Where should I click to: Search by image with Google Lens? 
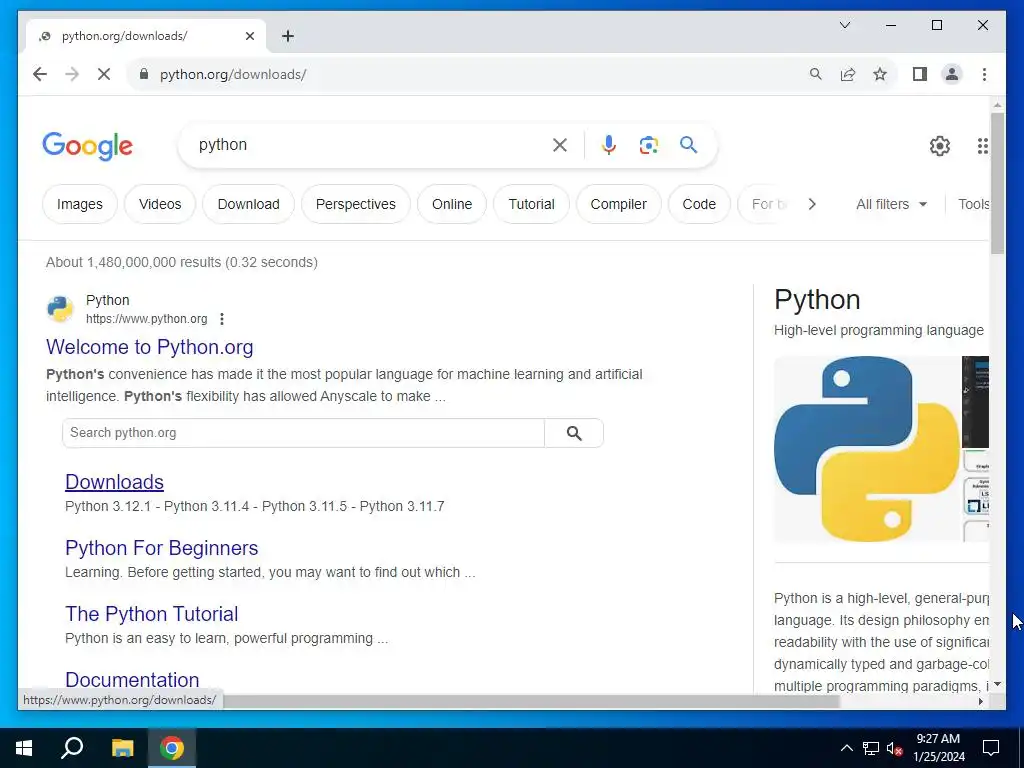648,145
